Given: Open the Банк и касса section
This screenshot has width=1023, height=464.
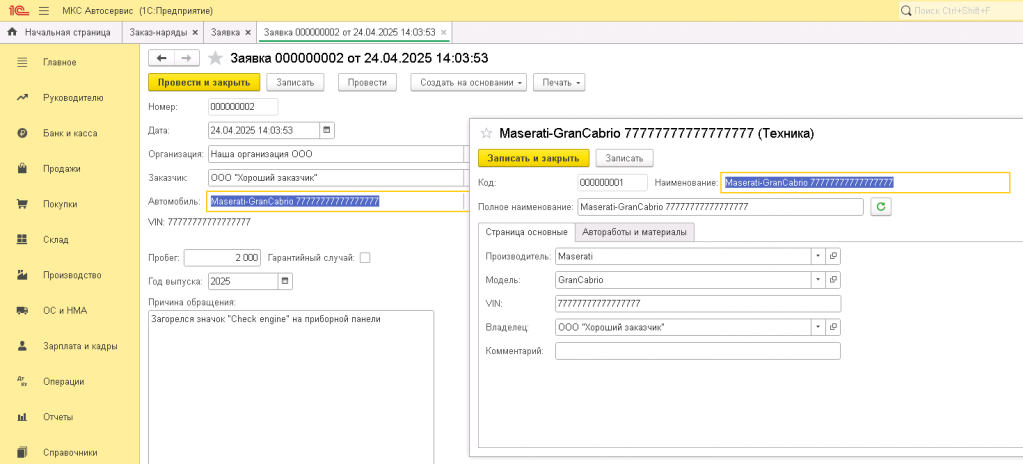Looking at the screenshot, I should click(x=70, y=133).
